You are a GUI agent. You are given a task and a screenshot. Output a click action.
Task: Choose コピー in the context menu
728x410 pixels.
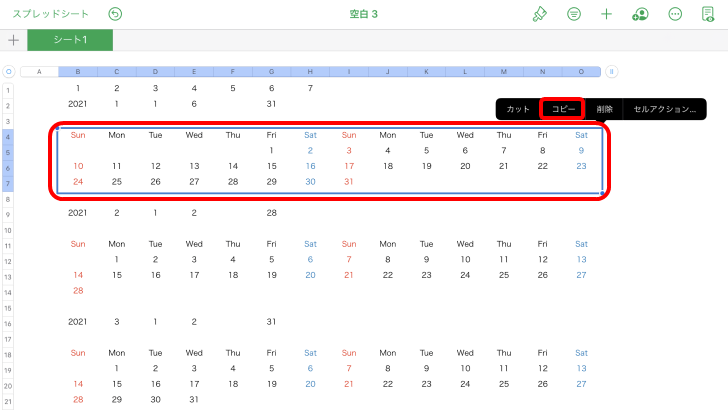(563, 109)
